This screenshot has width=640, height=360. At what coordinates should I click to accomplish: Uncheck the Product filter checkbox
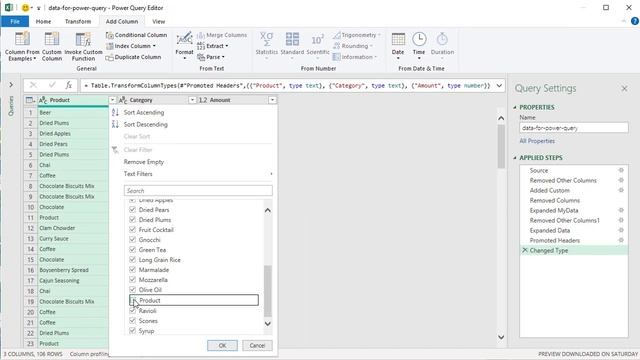pos(132,300)
